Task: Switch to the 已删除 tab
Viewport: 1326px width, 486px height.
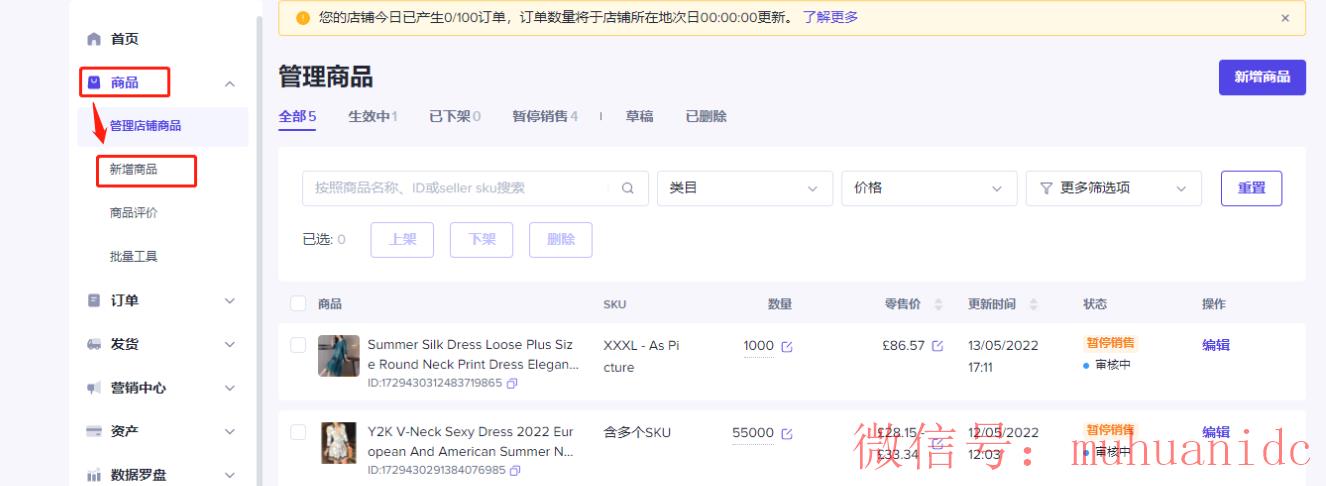Action: tap(706, 117)
